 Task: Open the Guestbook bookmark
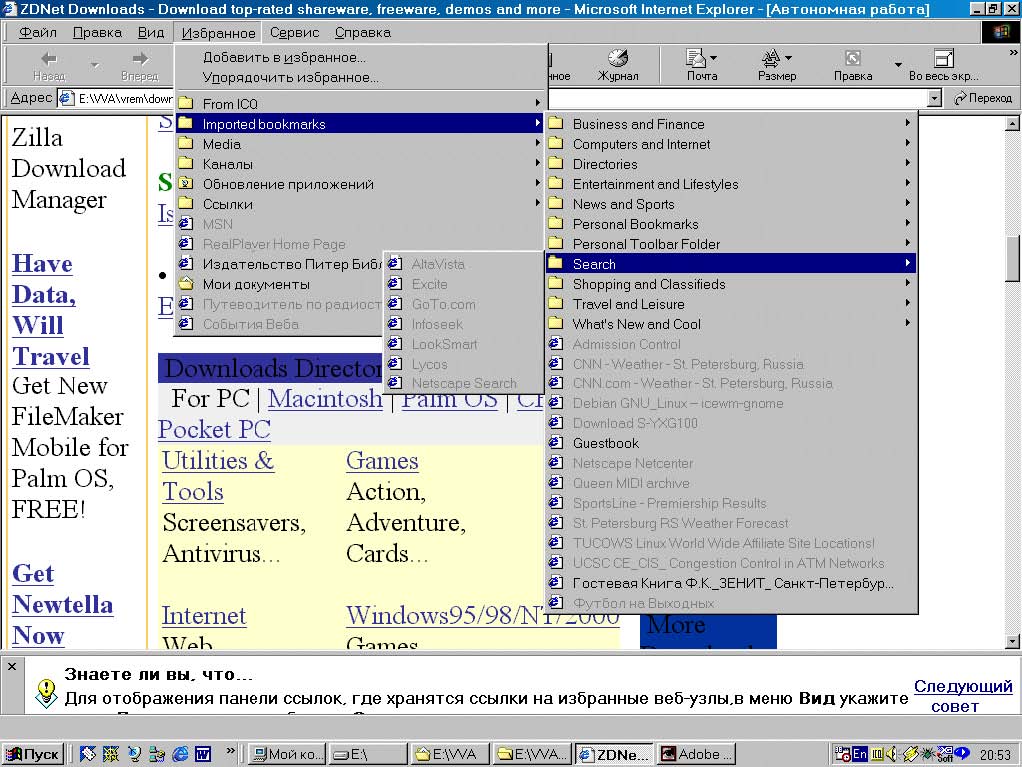[x=731, y=443]
